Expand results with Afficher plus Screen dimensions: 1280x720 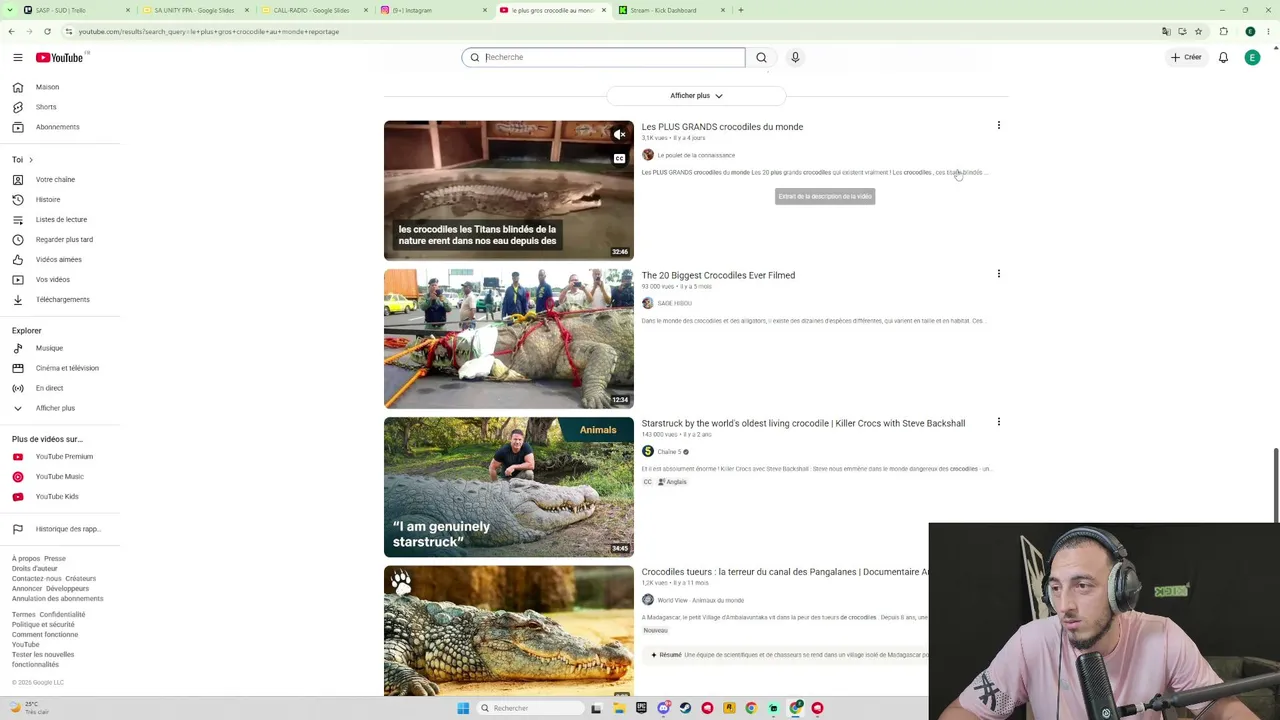click(696, 96)
